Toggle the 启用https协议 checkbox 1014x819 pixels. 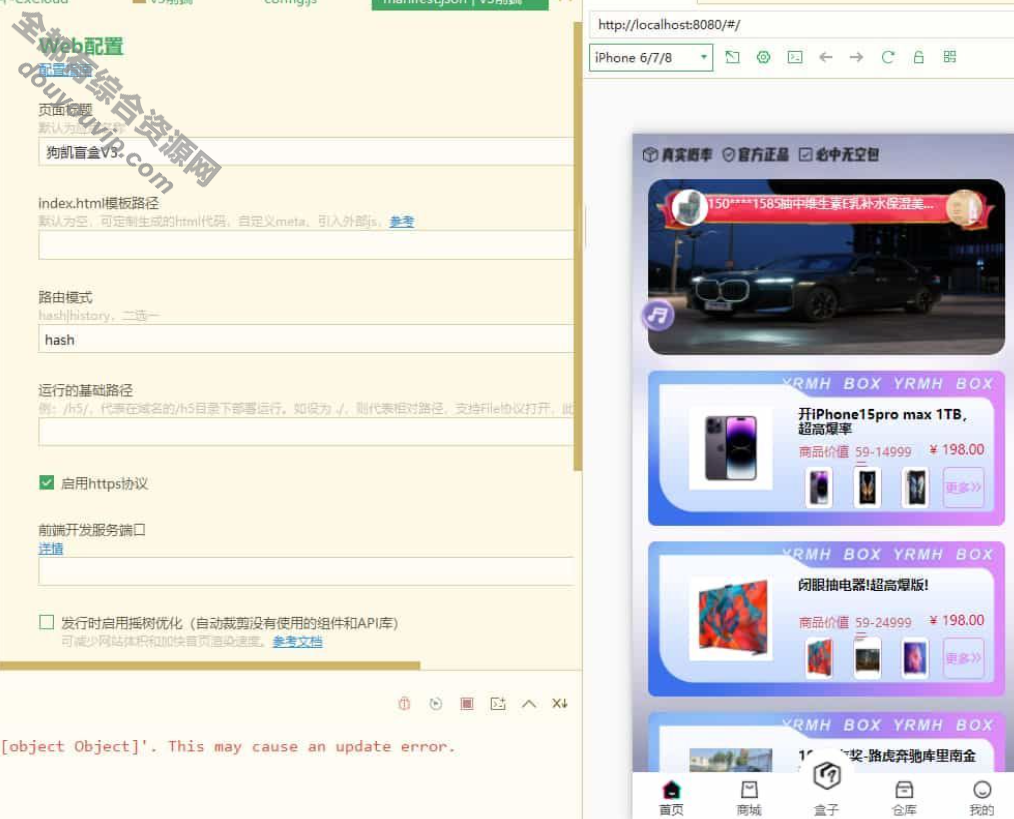coord(47,483)
